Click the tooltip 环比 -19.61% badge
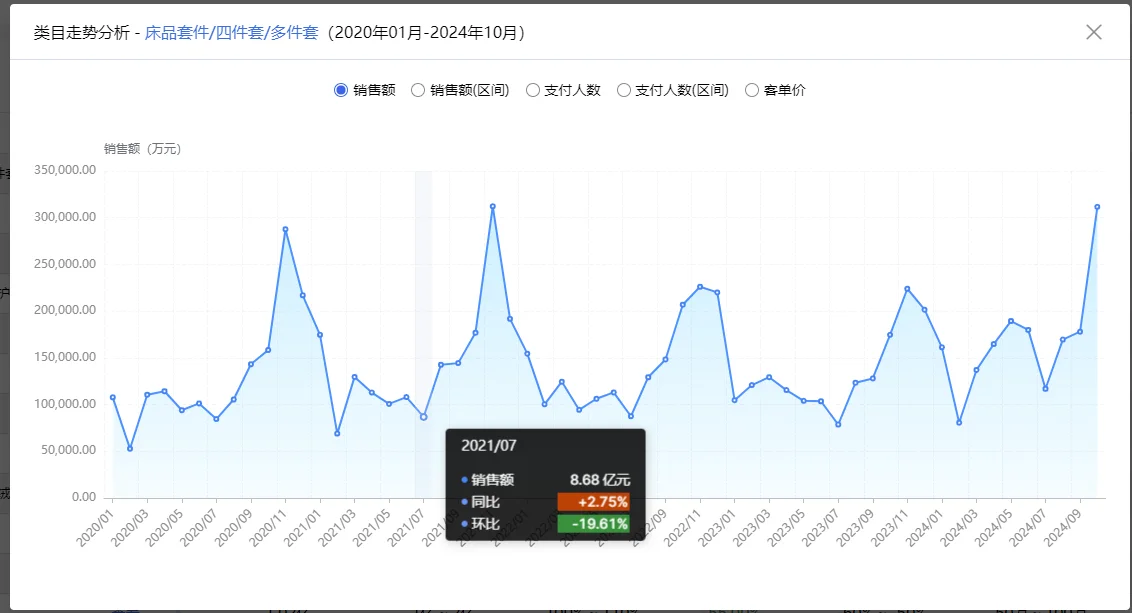This screenshot has width=1132, height=613. [x=593, y=523]
